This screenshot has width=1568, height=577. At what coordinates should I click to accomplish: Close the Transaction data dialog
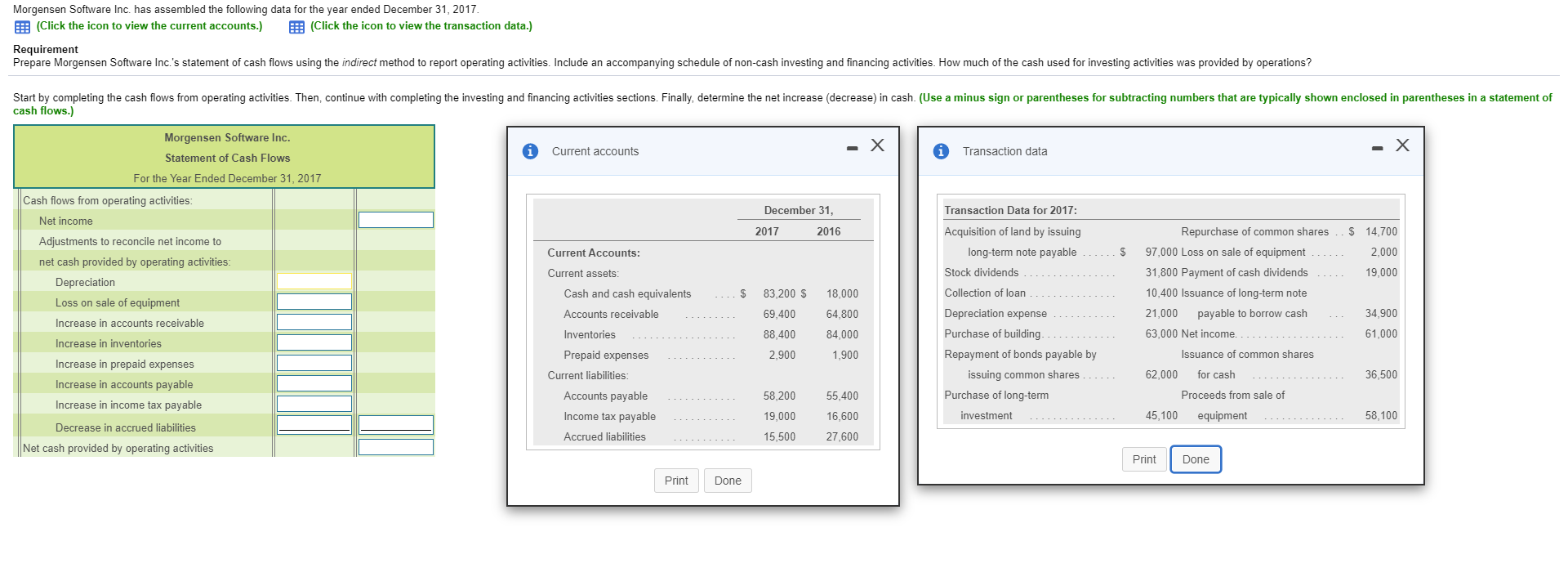(1403, 145)
